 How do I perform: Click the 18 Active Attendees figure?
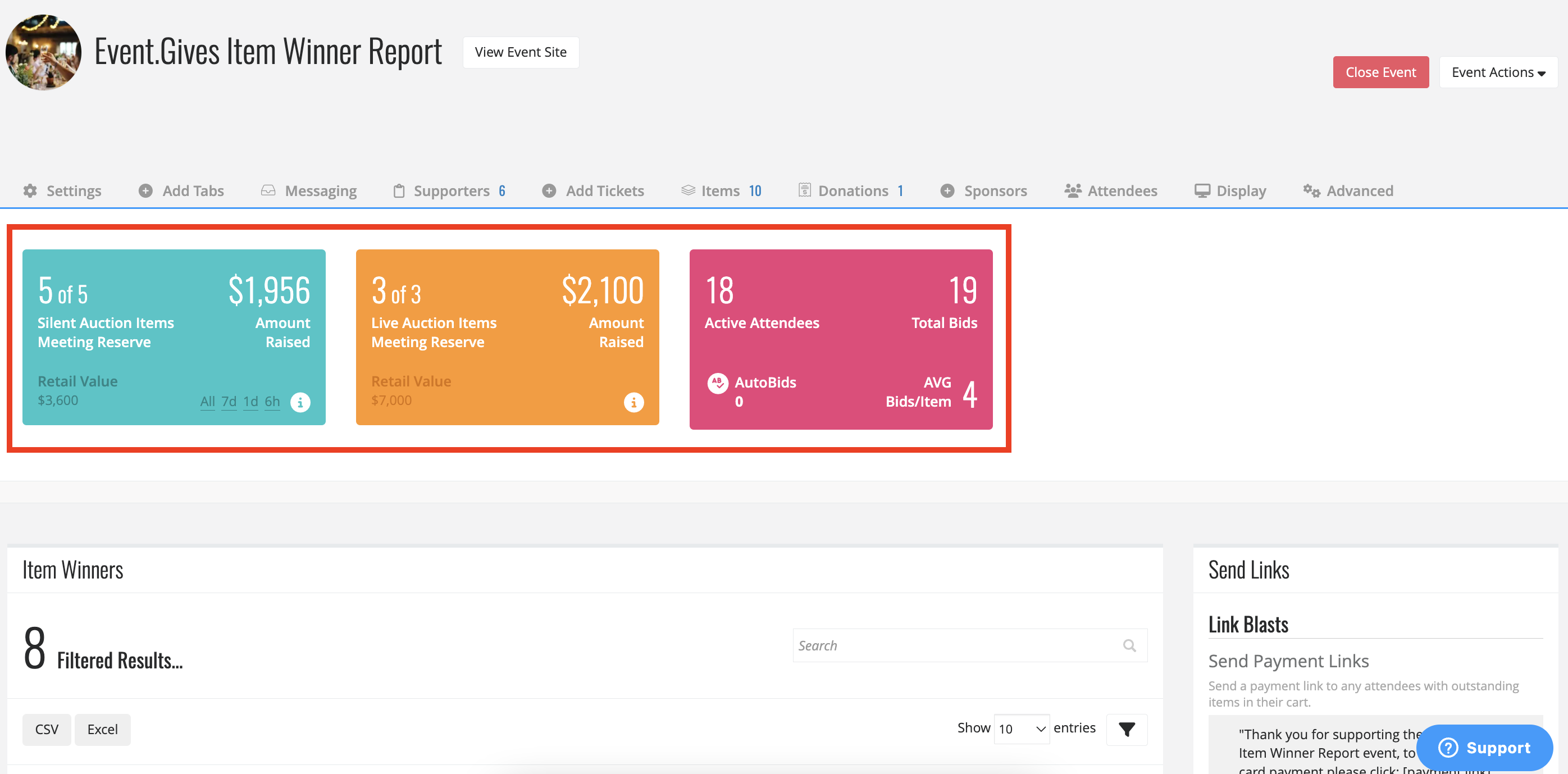(719, 290)
